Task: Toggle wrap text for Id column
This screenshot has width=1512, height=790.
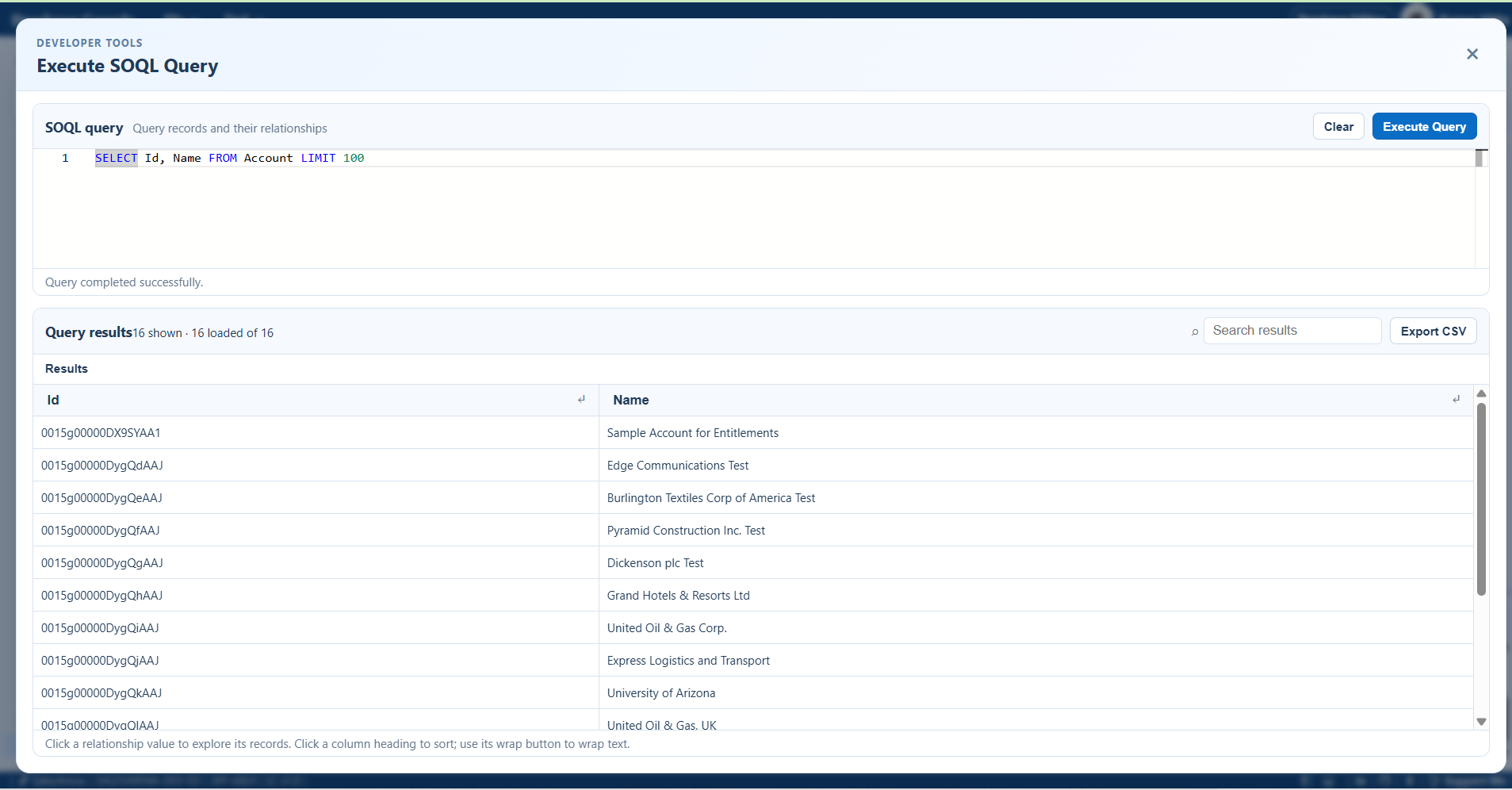Action: point(581,400)
